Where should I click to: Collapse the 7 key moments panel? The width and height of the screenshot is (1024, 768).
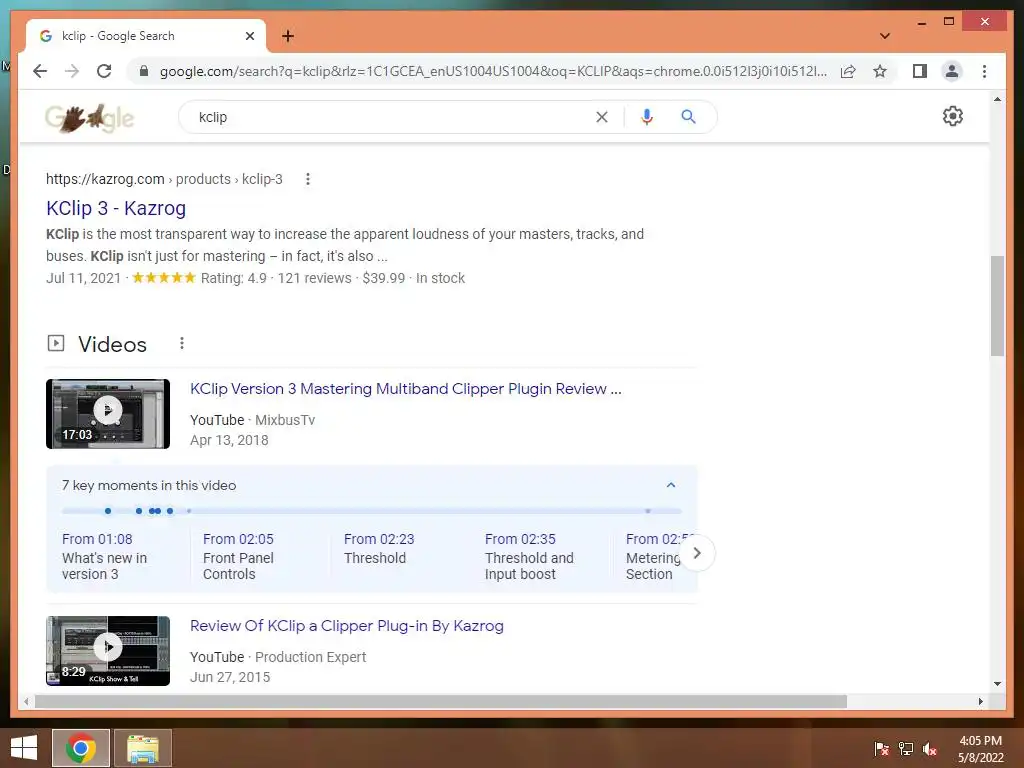(671, 485)
